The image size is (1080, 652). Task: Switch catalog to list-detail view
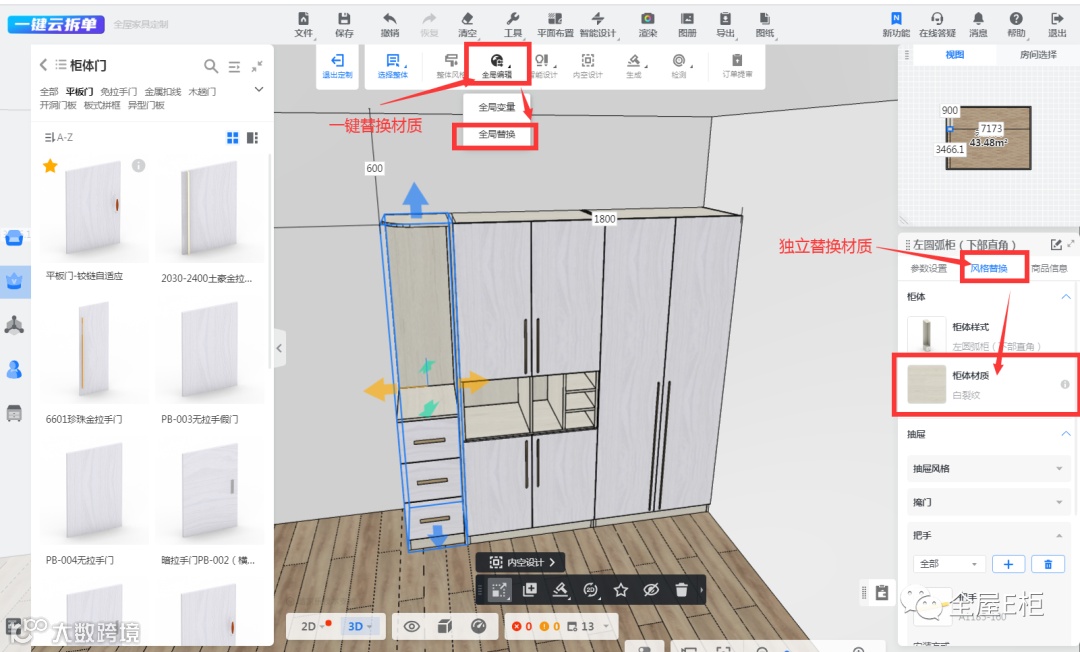click(x=252, y=138)
